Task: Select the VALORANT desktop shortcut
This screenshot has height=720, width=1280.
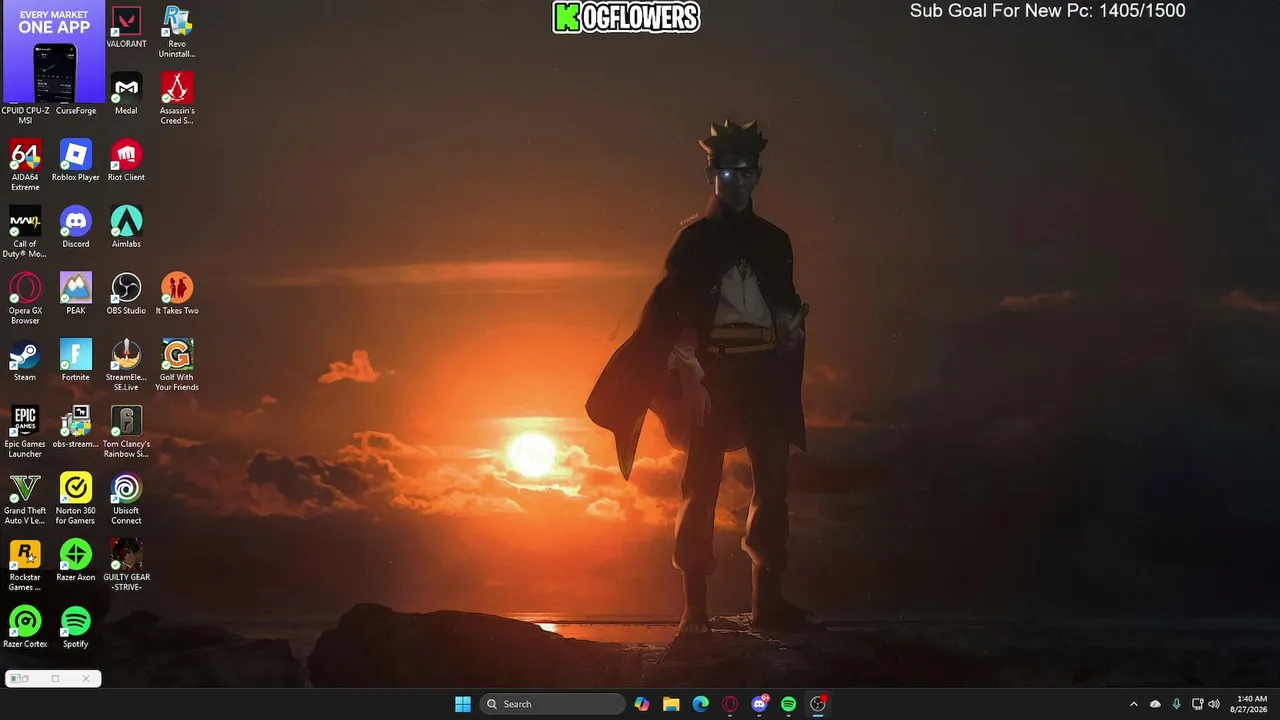Action: (x=126, y=28)
